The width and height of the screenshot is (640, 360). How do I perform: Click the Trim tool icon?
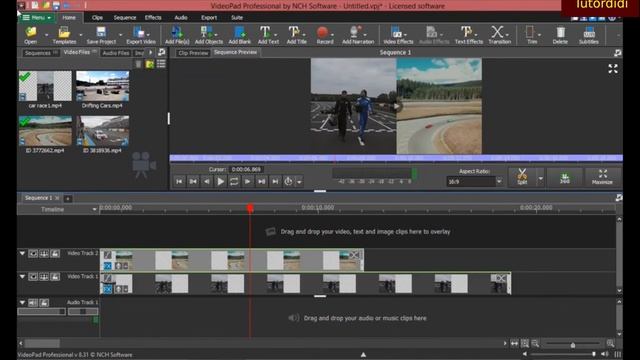click(531, 35)
